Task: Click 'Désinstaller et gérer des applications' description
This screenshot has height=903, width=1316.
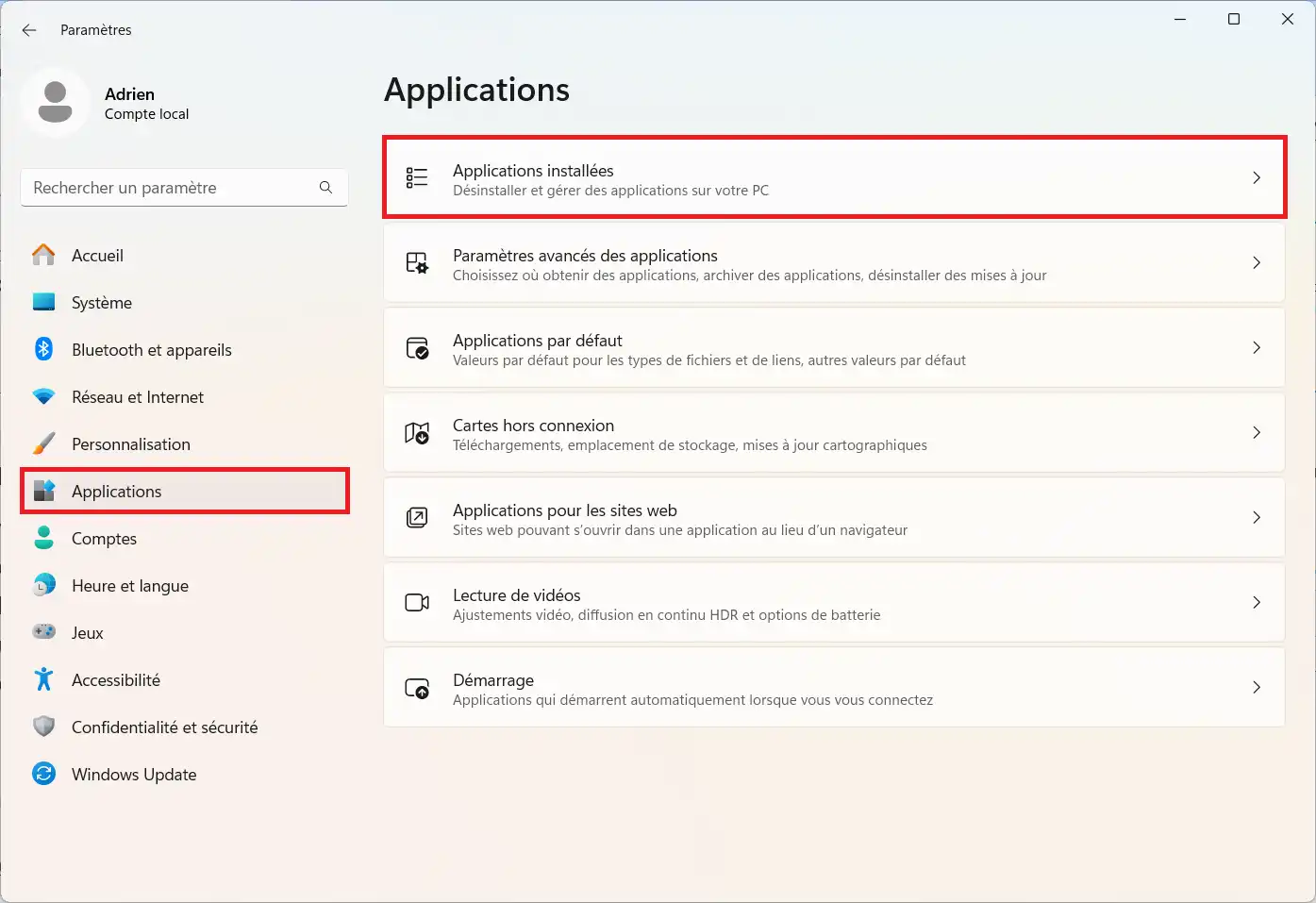Action: click(610, 191)
